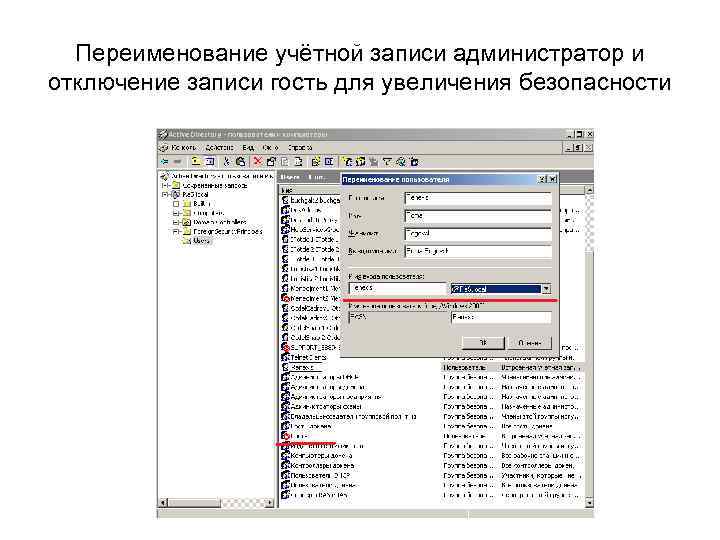This screenshot has height=540, width=720.
Task: Click the Выводимое имя input field
Action: pyautogui.click(x=478, y=252)
